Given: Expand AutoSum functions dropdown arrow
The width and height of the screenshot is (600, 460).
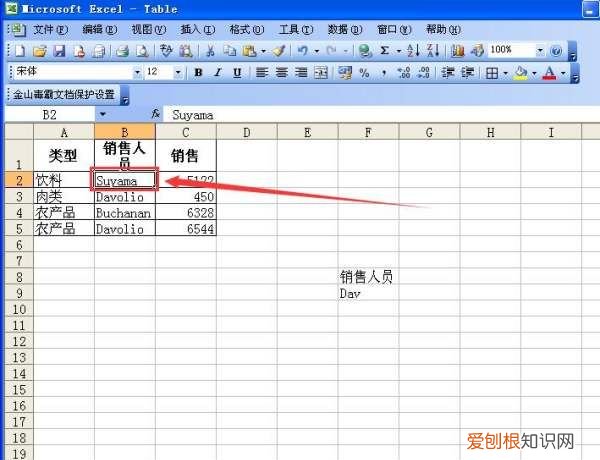Looking at the screenshot, I should 399,51.
